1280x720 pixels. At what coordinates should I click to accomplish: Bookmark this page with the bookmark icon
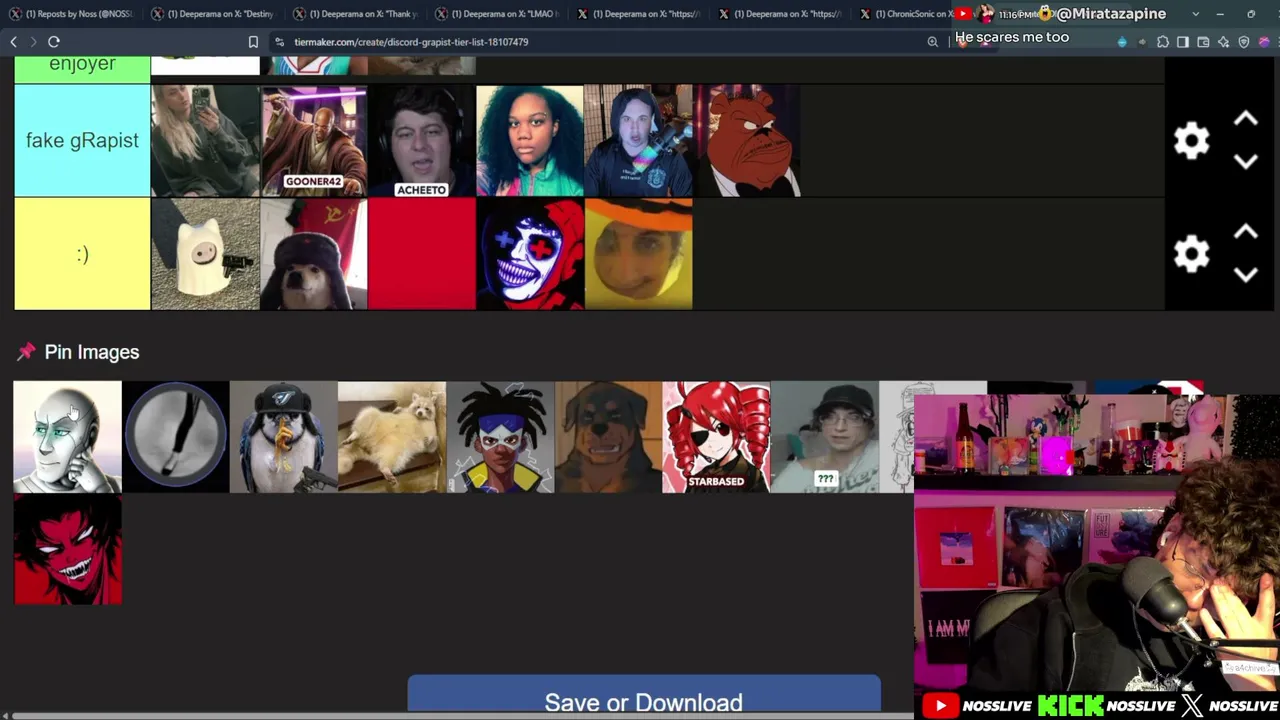click(x=253, y=42)
